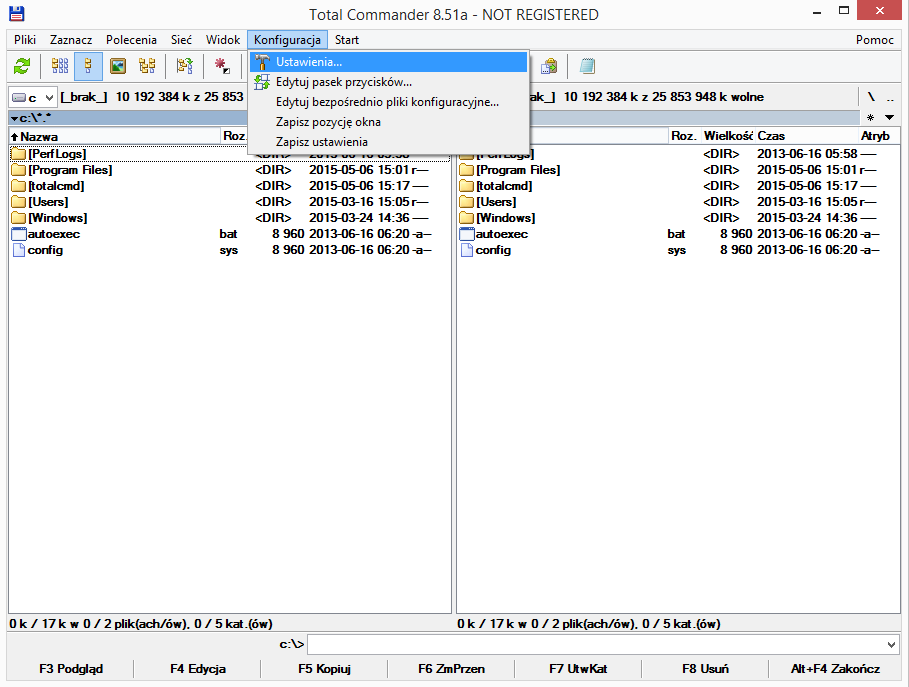This screenshot has height=687, width=909.
Task: Click the red star toolbar icon
Action: click(x=223, y=66)
